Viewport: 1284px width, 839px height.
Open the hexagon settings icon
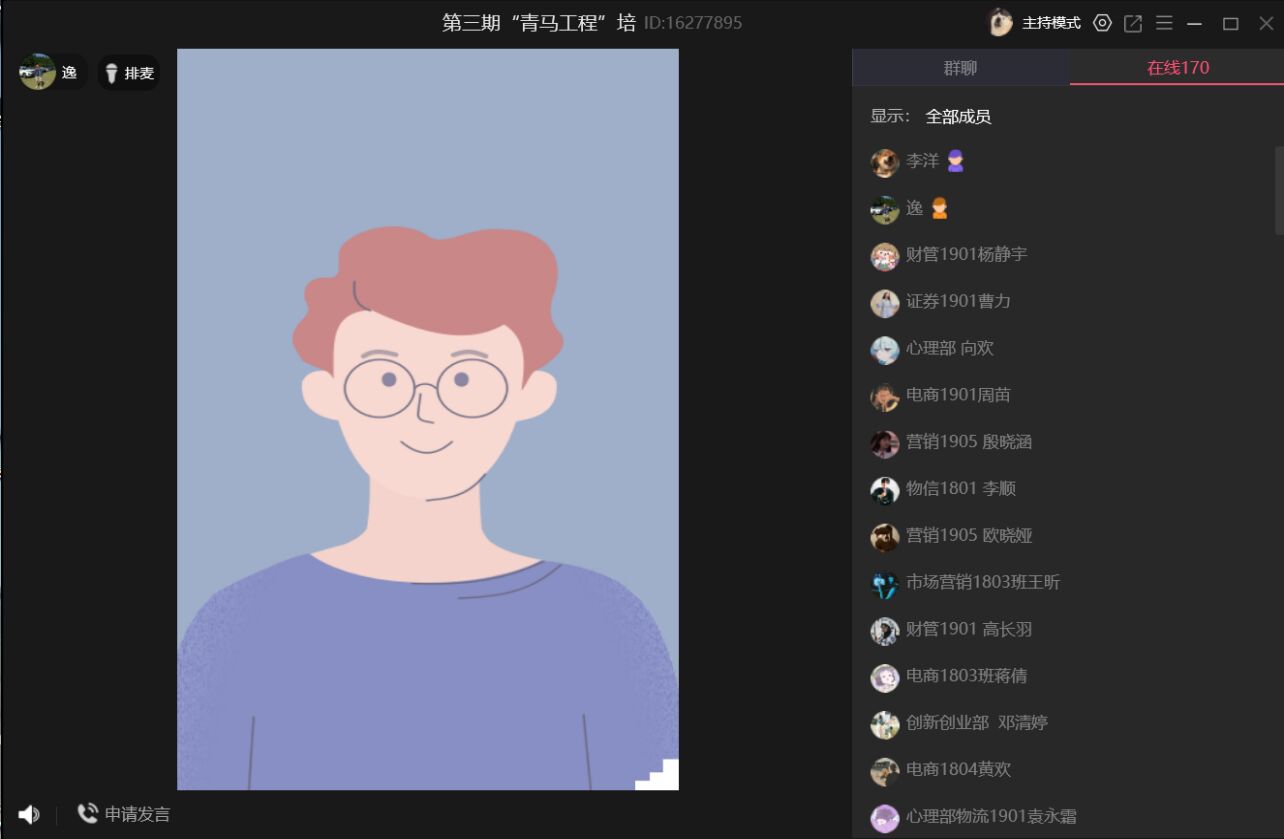[1102, 23]
